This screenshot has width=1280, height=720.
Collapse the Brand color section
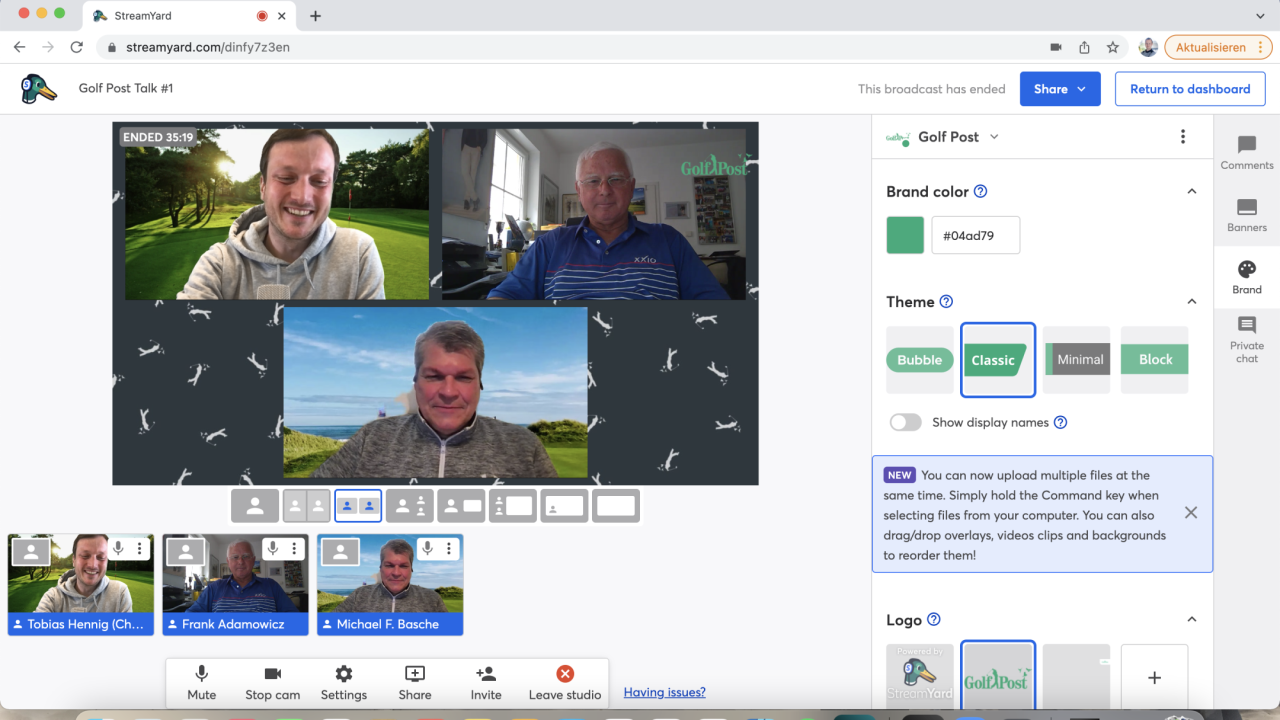(1191, 191)
